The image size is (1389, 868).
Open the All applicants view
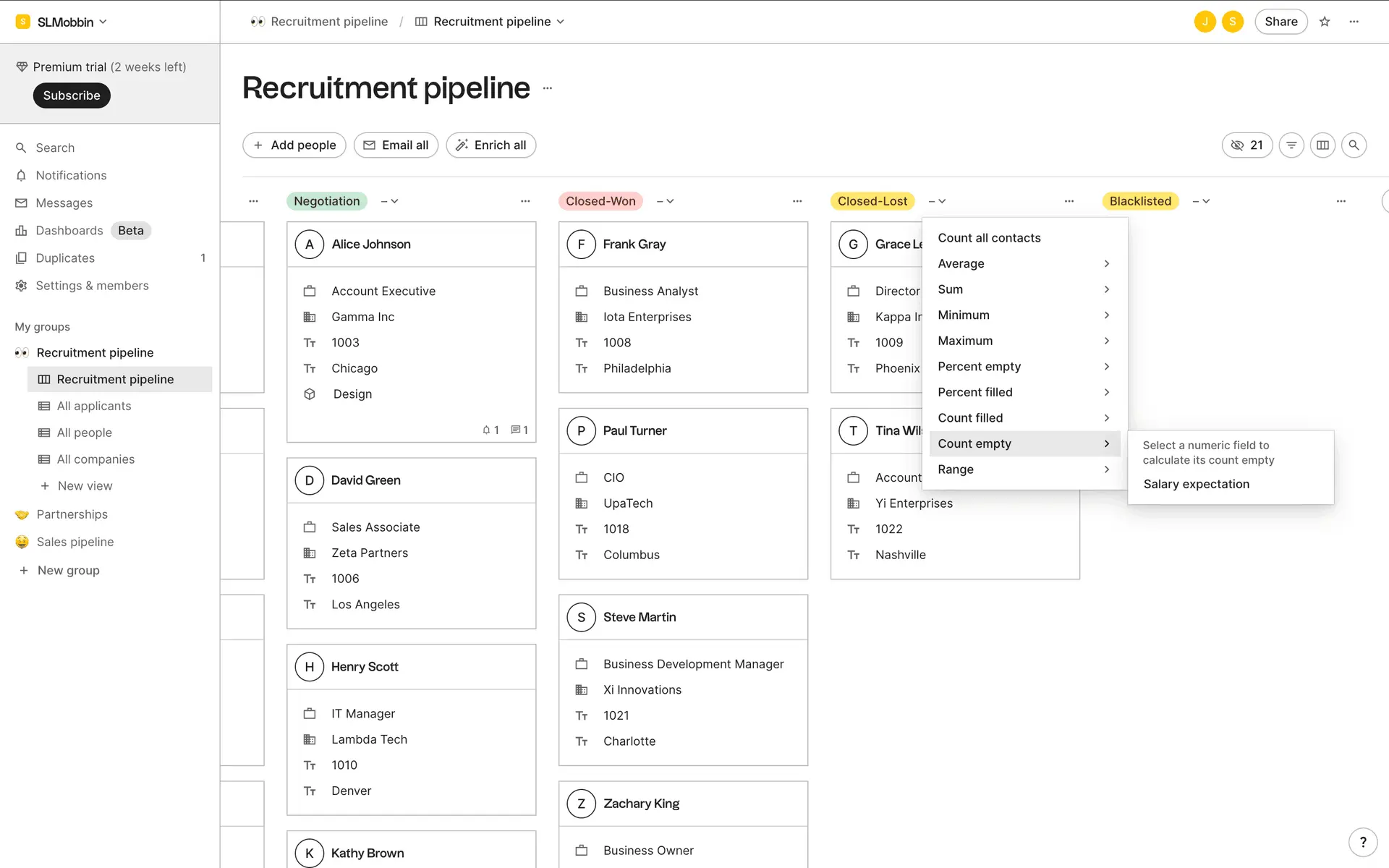94,406
